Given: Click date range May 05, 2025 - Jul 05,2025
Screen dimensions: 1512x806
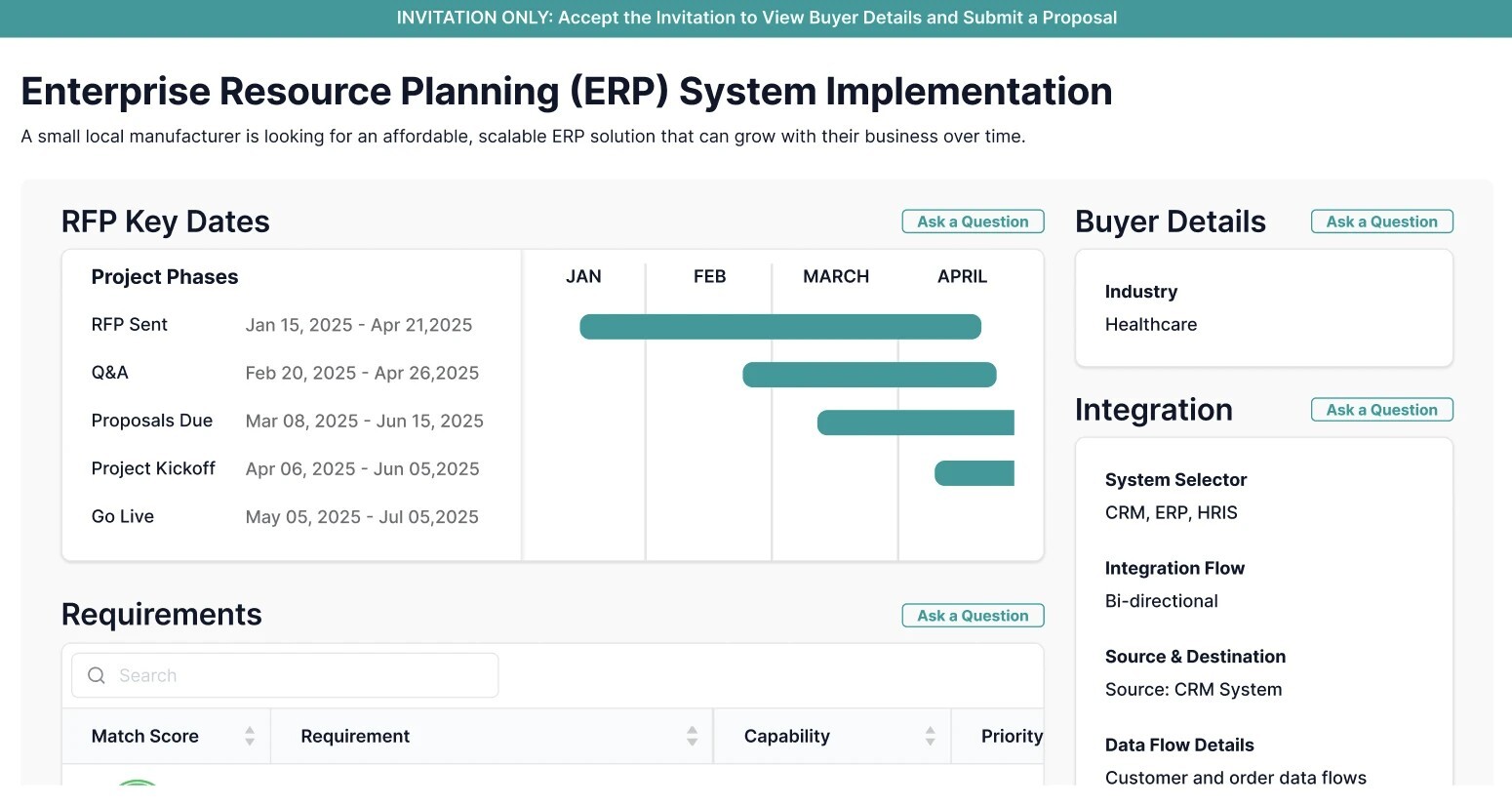Looking at the screenshot, I should pos(362,516).
